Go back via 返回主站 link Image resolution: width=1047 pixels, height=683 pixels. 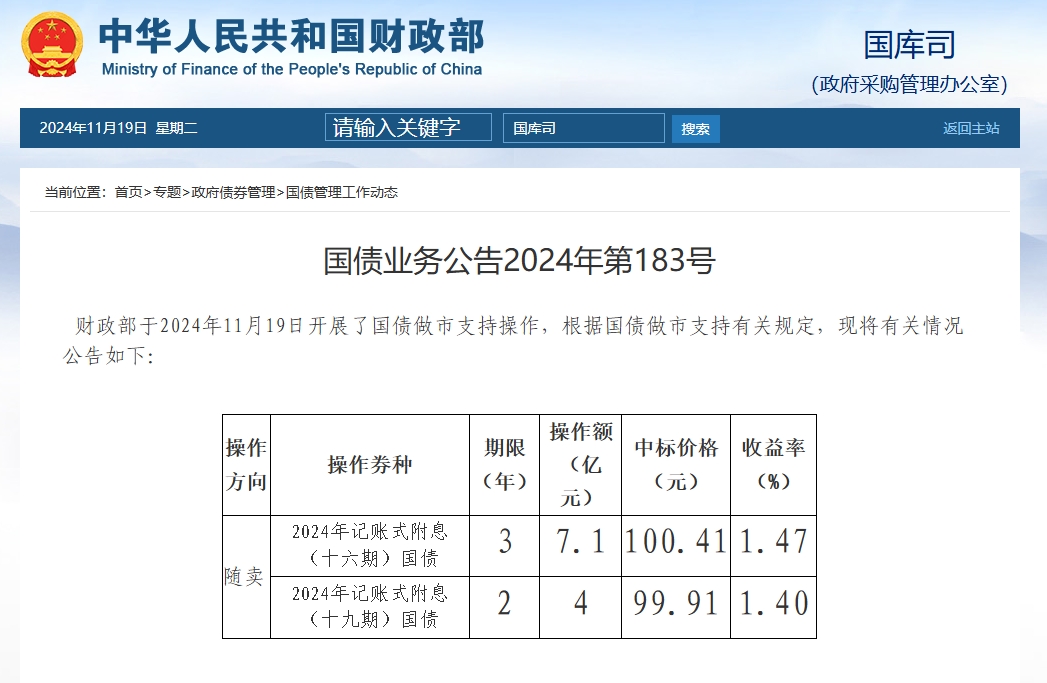(971, 128)
